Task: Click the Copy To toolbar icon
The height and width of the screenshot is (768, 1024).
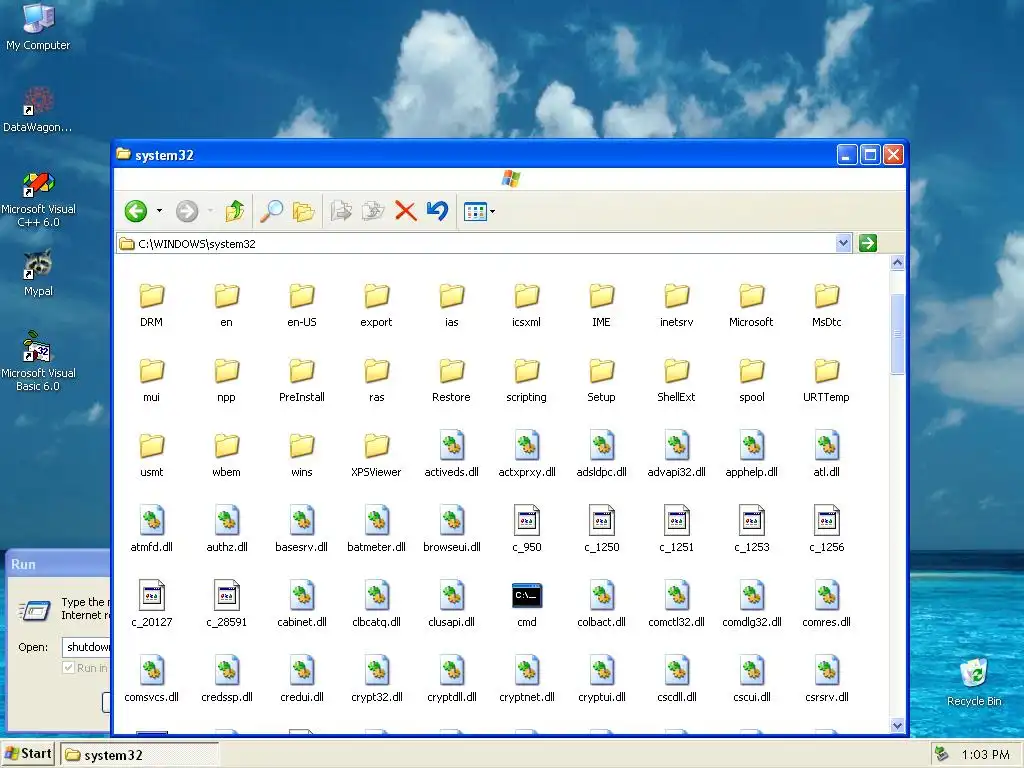Action: 373,211
